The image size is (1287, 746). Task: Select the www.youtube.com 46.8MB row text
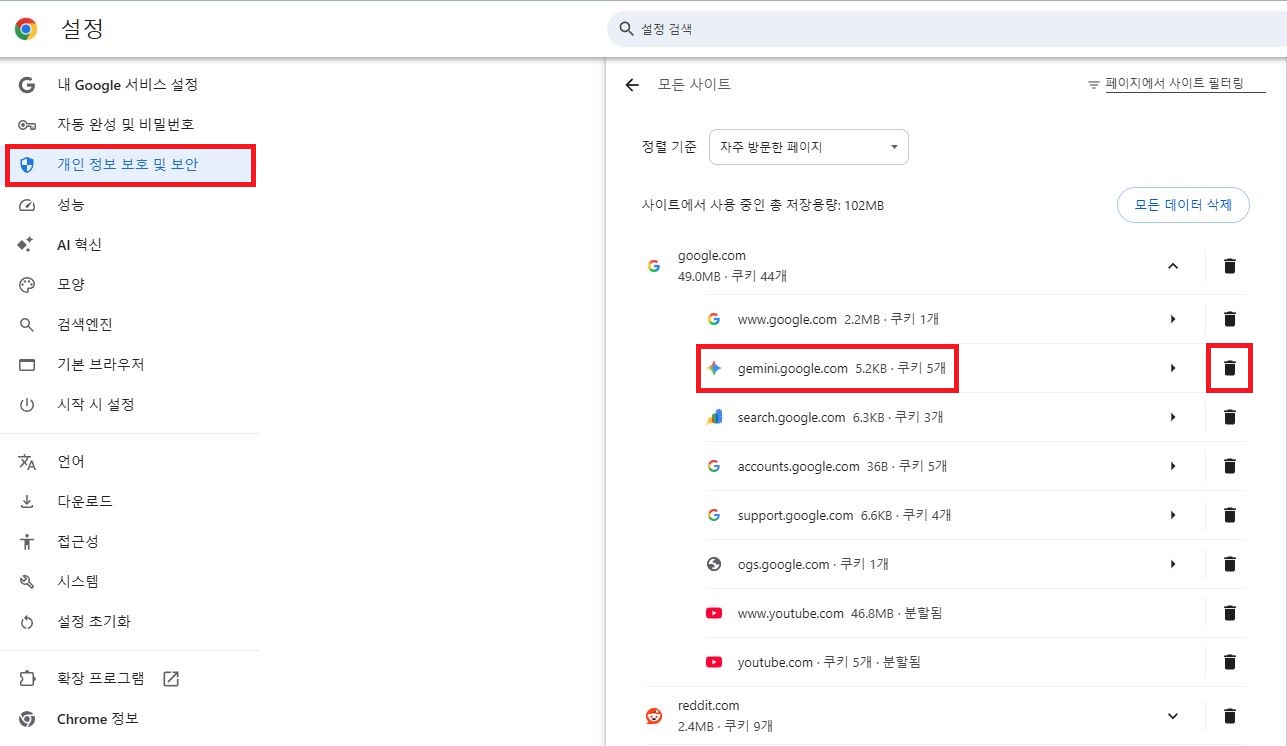840,613
